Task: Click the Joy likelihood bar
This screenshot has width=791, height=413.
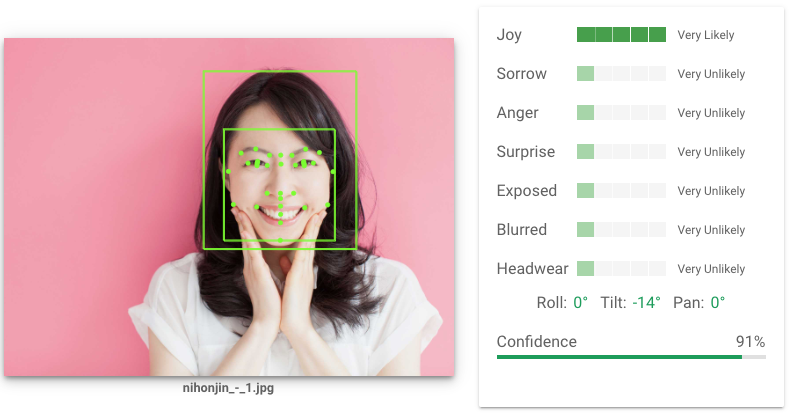Action: [621, 35]
